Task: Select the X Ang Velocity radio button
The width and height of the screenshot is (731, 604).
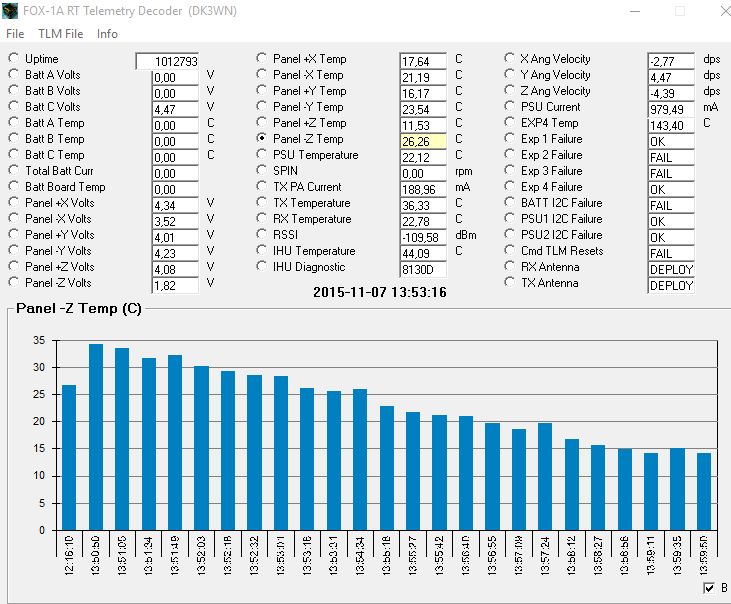Action: click(510, 58)
